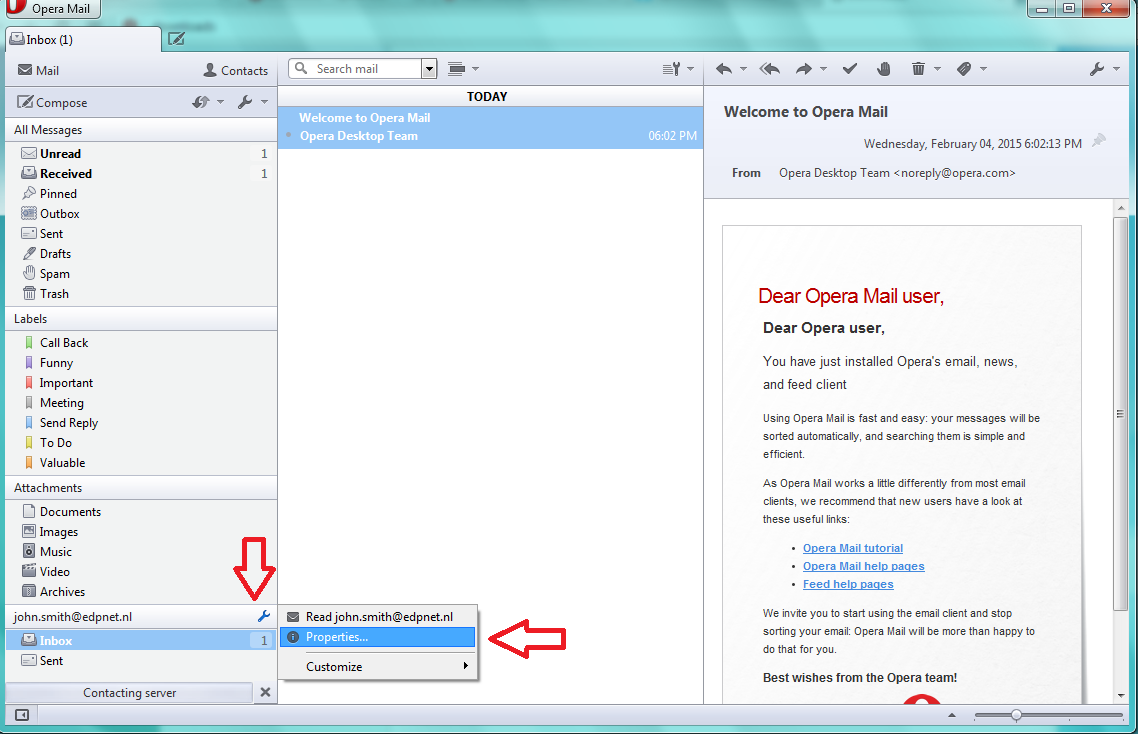Open Sent under john.smith@edpnet.nl account
The width and height of the screenshot is (1138, 734).
click(x=142, y=661)
